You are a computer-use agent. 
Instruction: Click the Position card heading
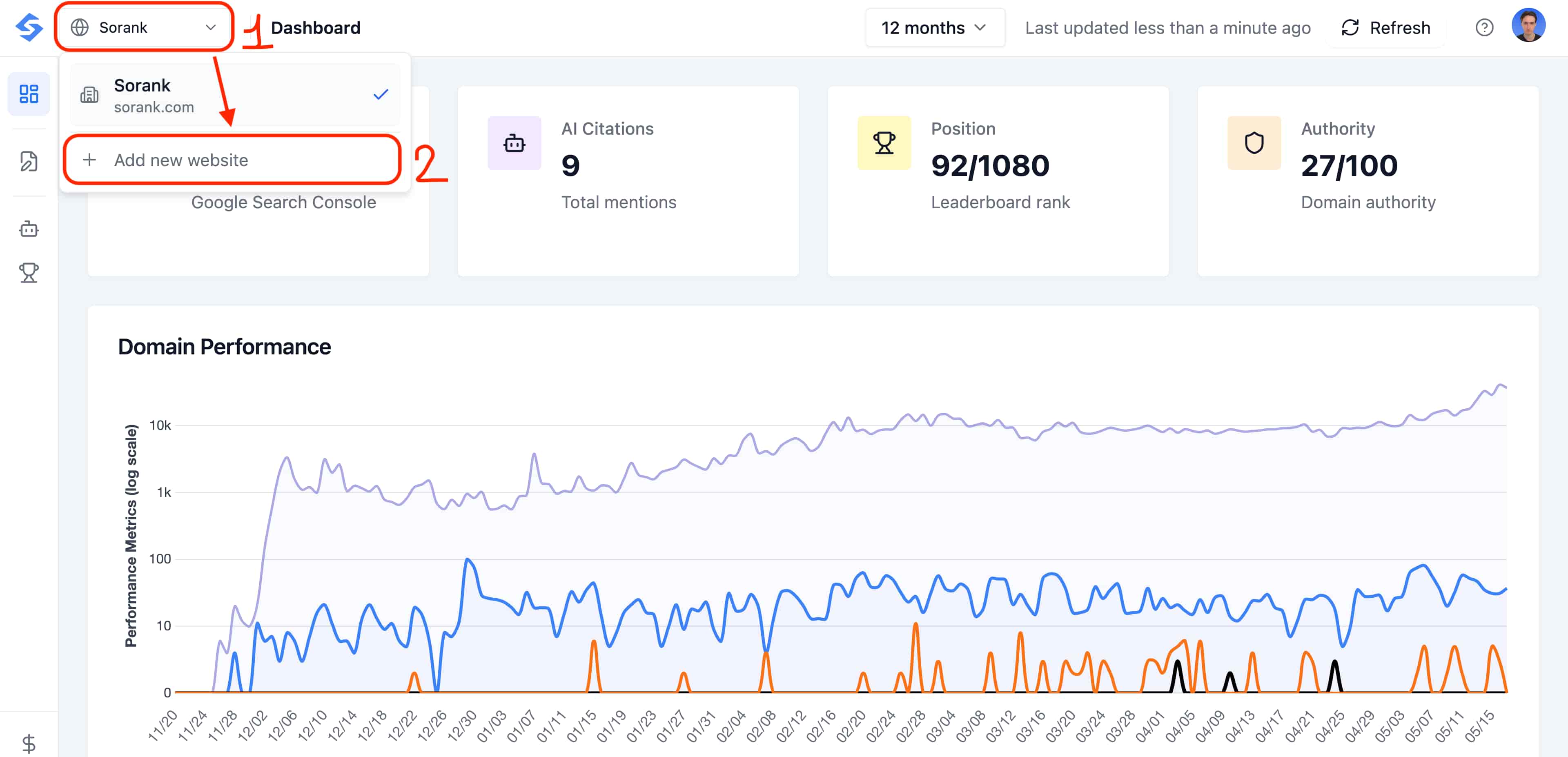[963, 128]
